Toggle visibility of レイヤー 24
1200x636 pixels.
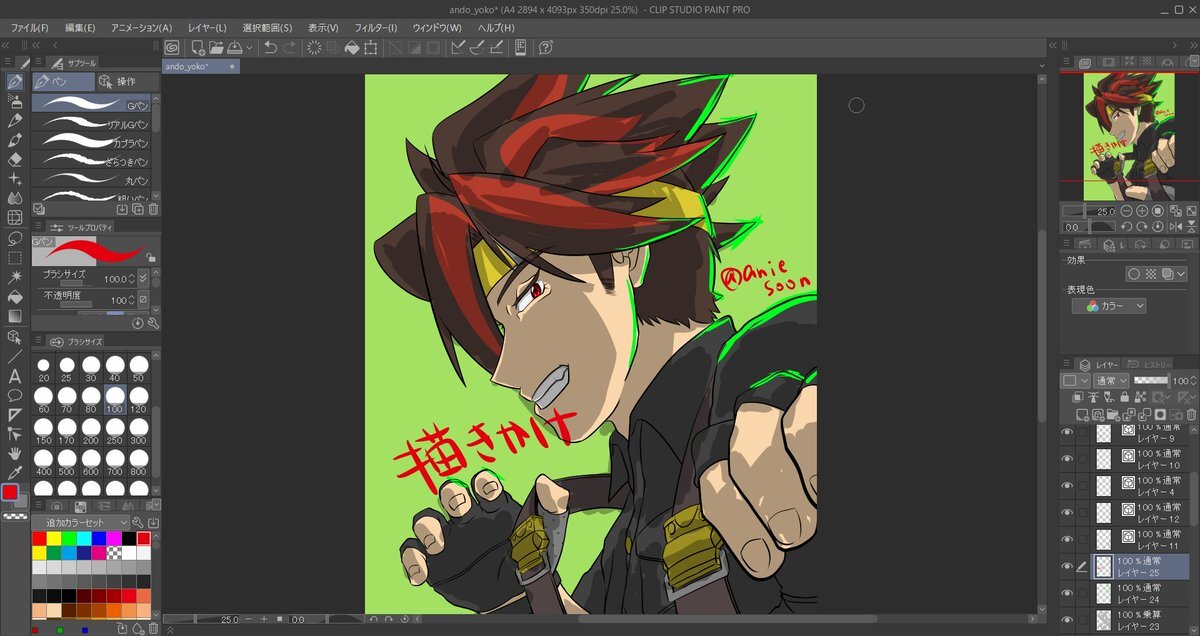coord(1067,594)
